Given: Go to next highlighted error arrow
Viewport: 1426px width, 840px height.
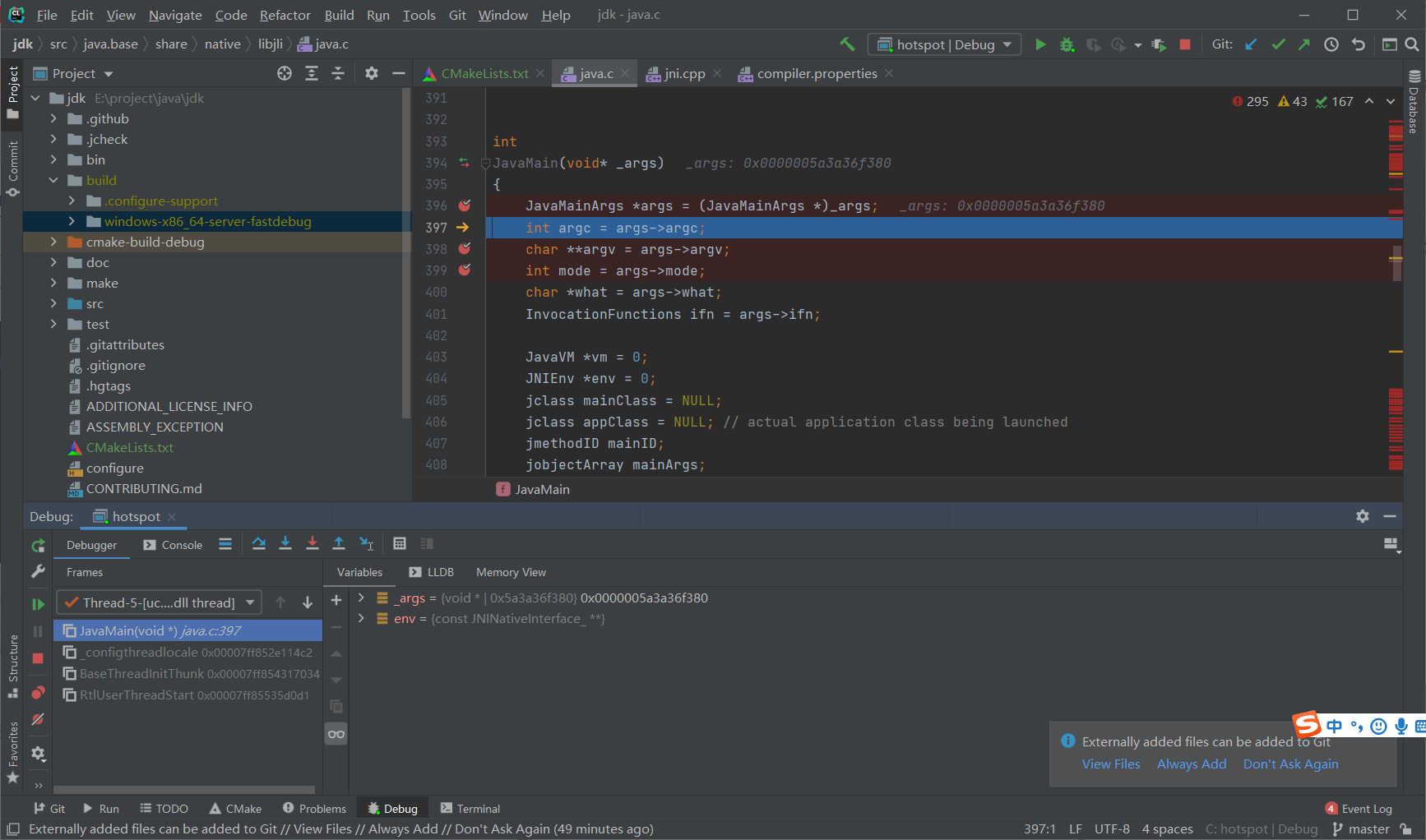Looking at the screenshot, I should [x=1391, y=101].
